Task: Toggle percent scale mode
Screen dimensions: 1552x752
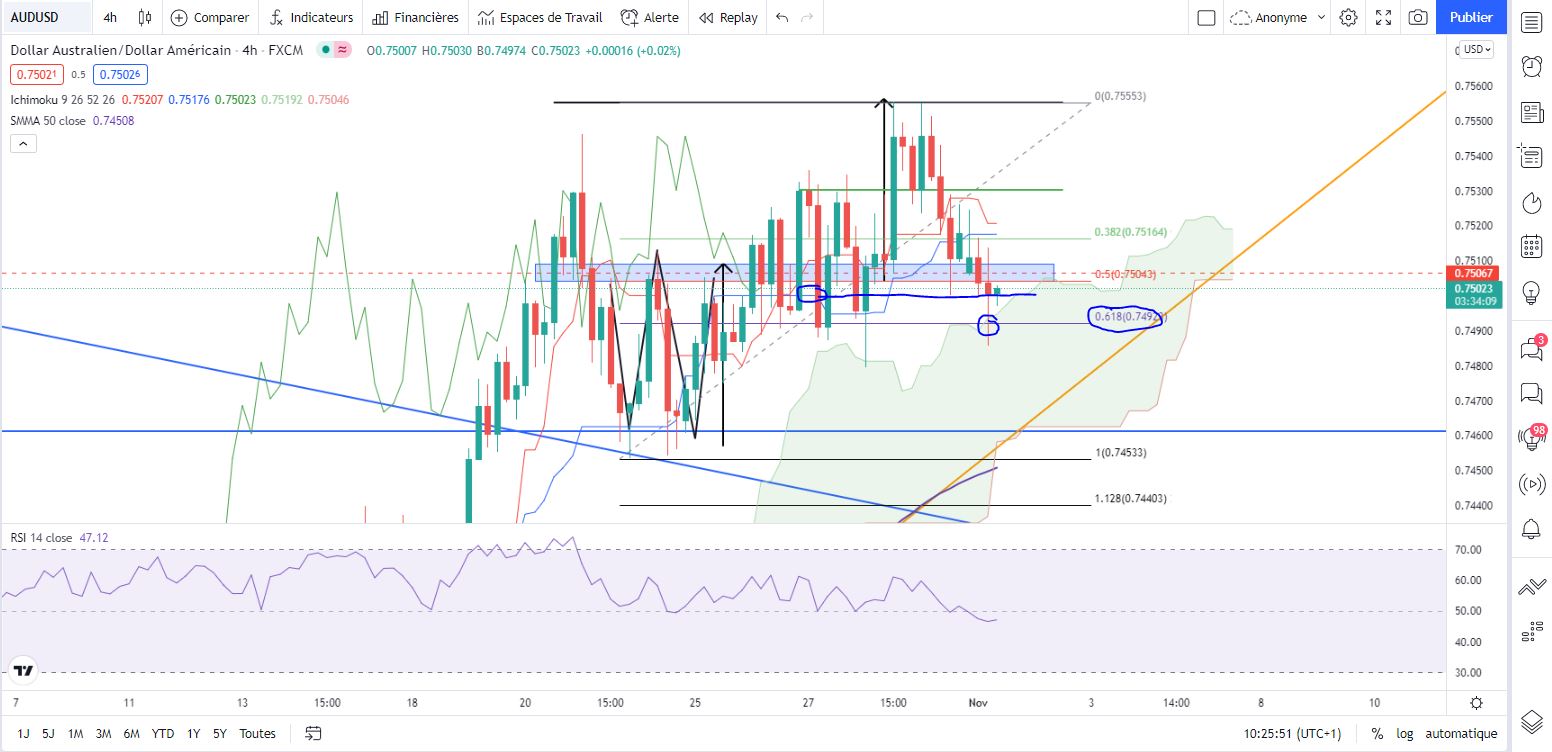Action: tap(1376, 733)
